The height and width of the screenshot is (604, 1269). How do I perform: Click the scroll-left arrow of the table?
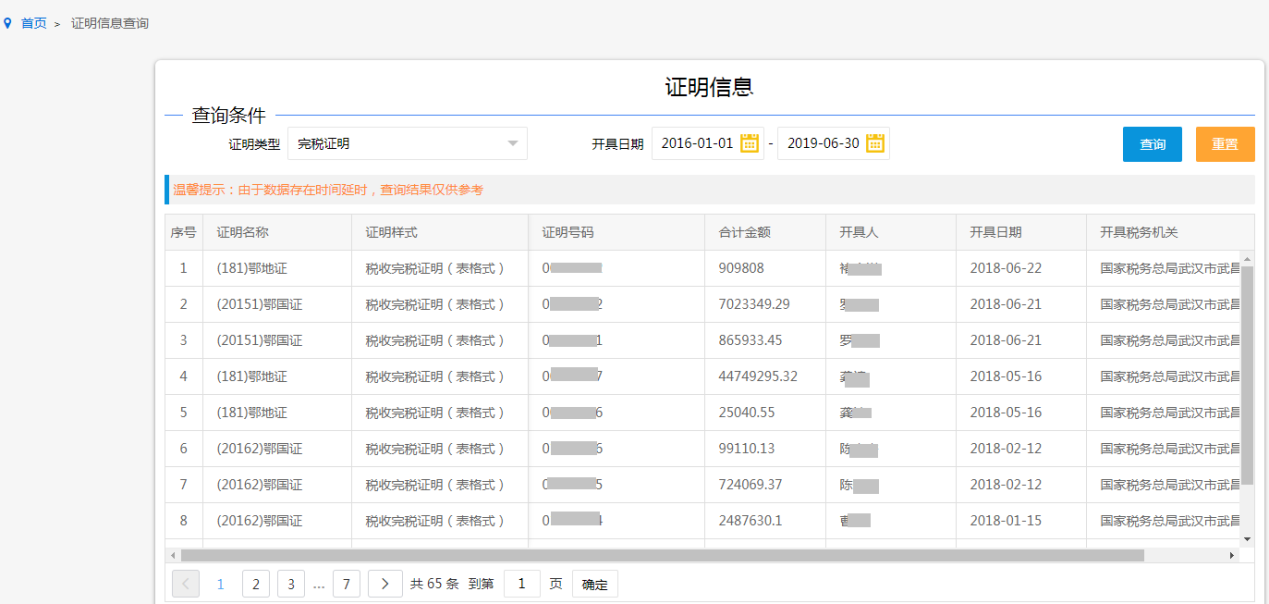(x=172, y=555)
